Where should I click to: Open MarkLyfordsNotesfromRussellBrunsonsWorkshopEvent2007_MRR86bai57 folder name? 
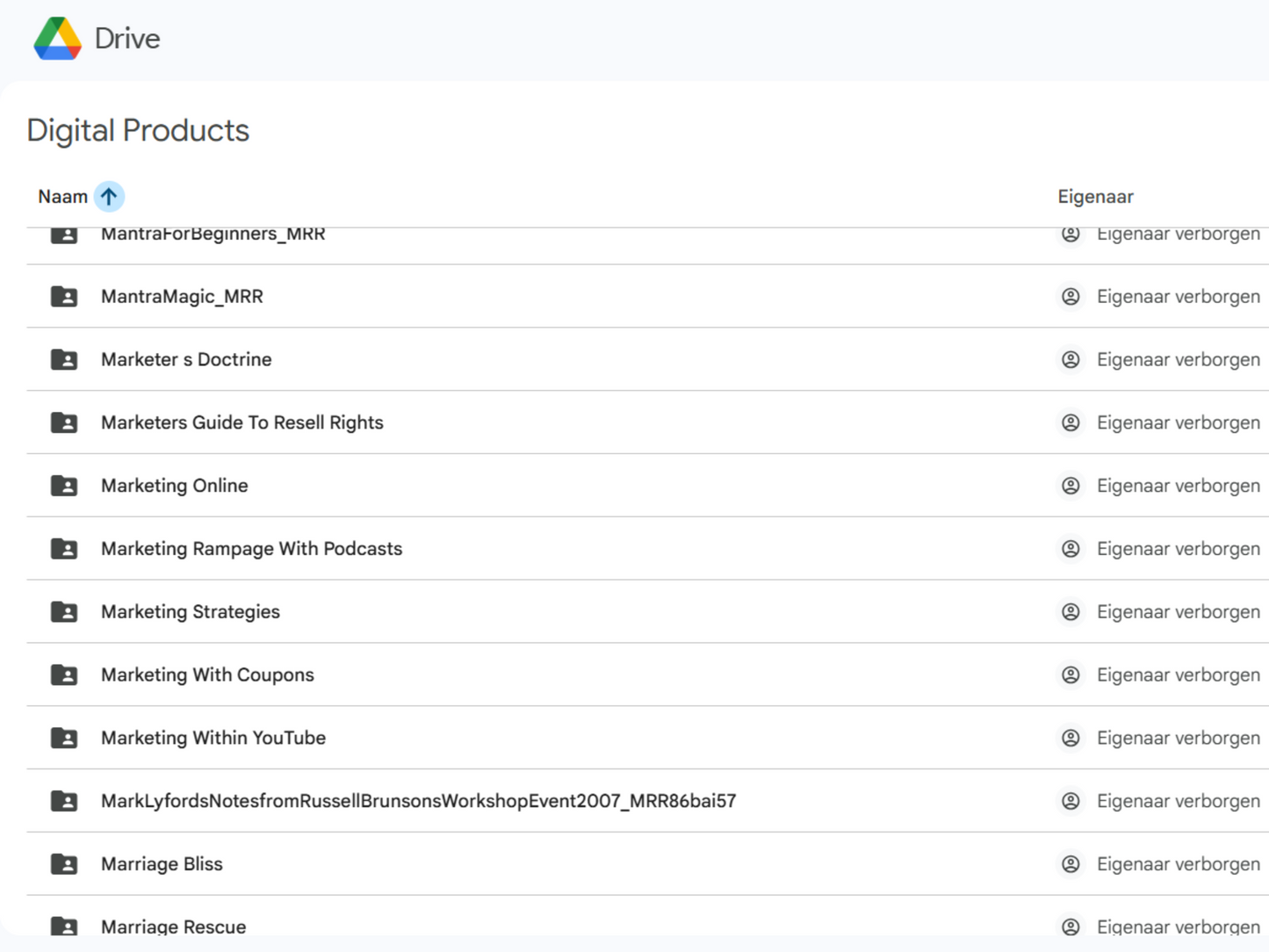[x=419, y=801]
